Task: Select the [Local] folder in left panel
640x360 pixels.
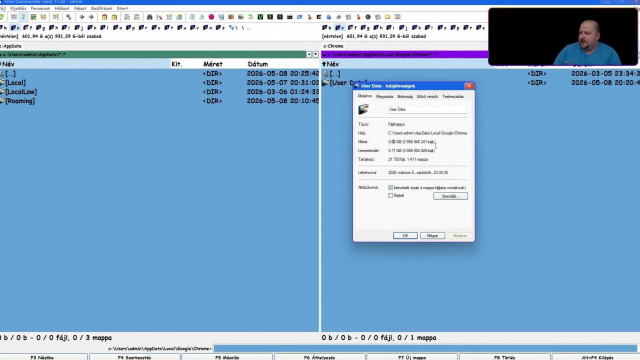Action: tap(15, 83)
